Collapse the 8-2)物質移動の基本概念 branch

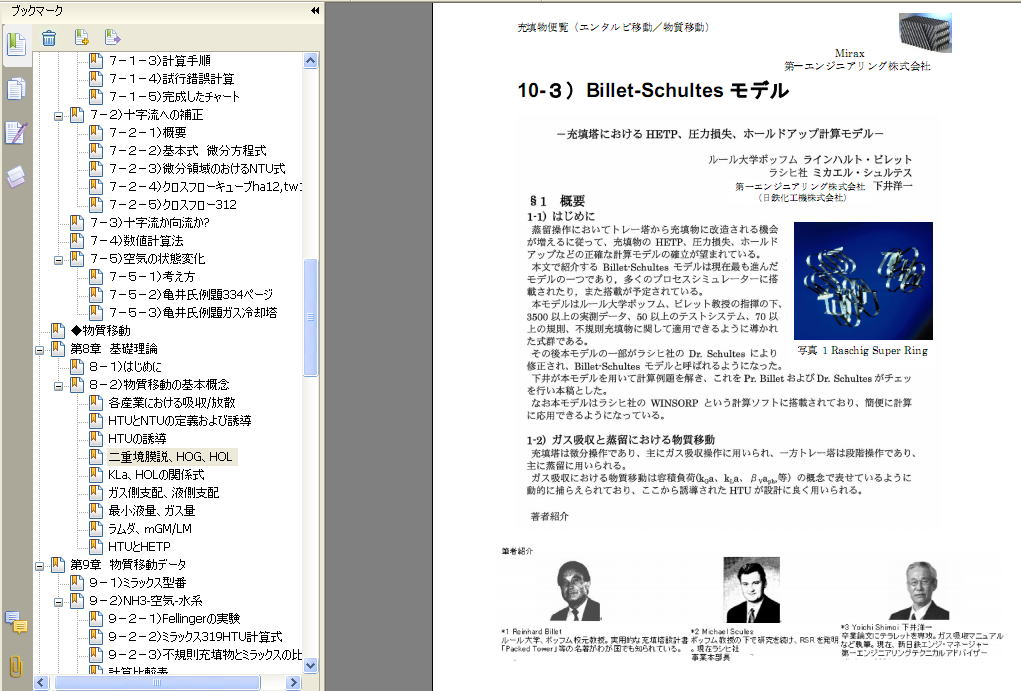click(x=59, y=386)
